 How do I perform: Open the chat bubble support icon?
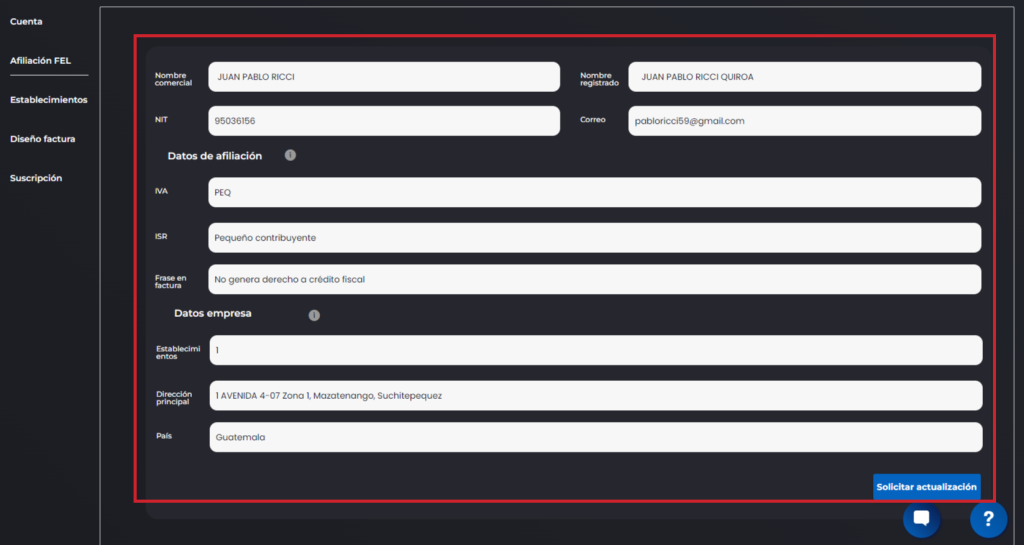coord(921,518)
